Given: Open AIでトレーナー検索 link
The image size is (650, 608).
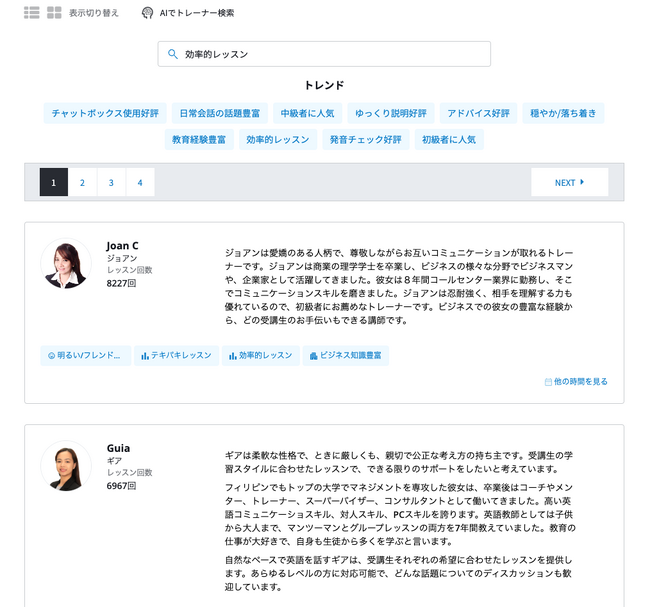Looking at the screenshot, I should pyautogui.click(x=196, y=13).
